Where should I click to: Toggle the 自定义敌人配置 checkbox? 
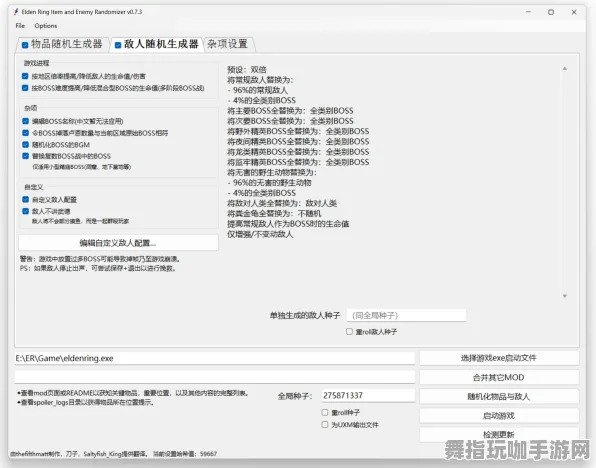(x=25, y=199)
